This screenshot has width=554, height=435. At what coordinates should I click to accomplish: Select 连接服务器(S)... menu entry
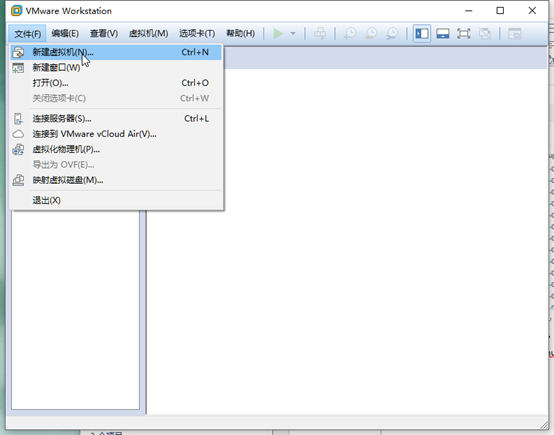coord(116,118)
